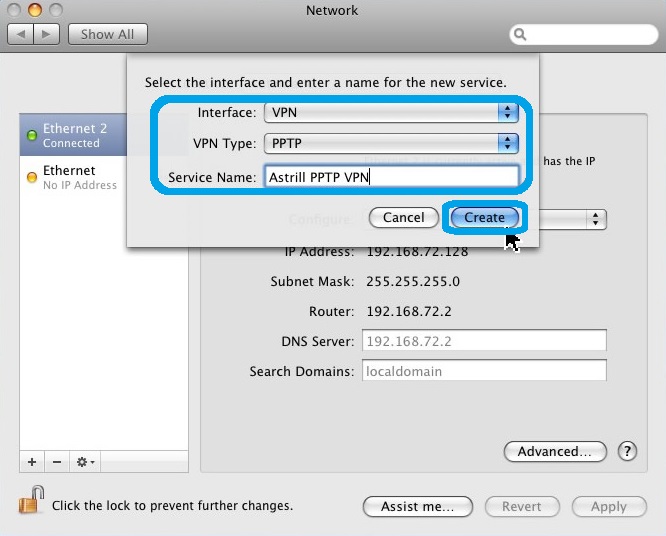This screenshot has width=666, height=536.
Task: Open the Advanced network settings
Action: pyautogui.click(x=555, y=451)
